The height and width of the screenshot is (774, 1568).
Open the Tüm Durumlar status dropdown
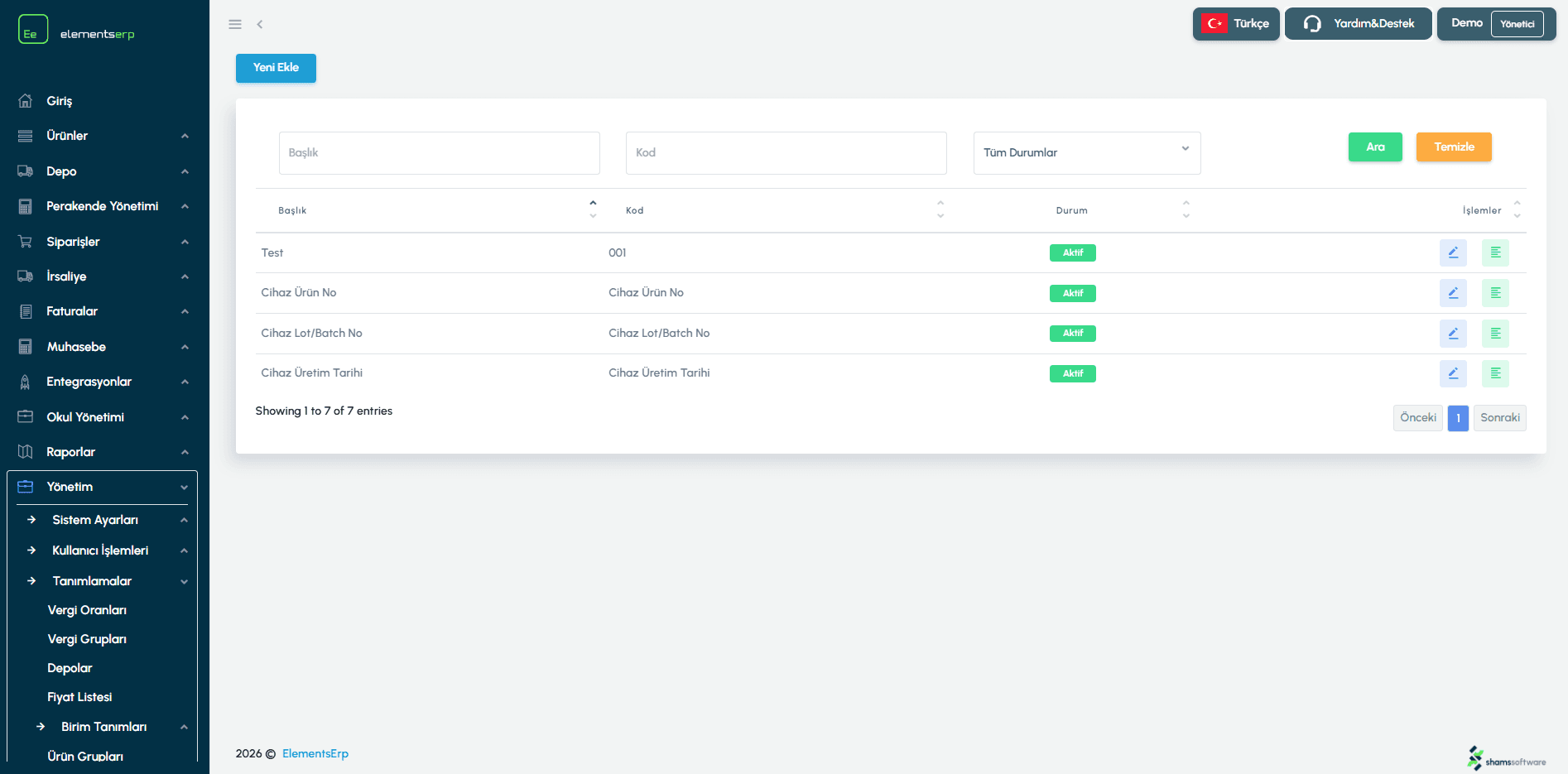1087,153
